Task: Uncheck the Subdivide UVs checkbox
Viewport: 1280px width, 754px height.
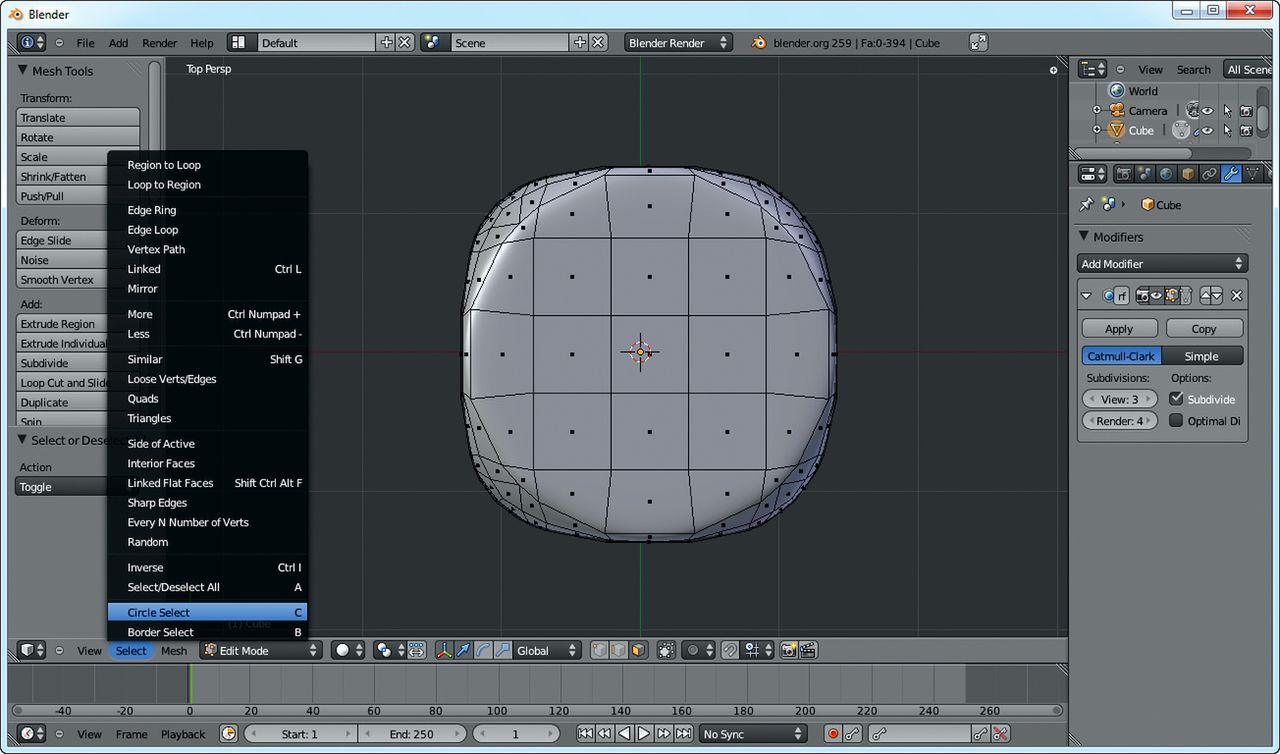Action: 1176,399
